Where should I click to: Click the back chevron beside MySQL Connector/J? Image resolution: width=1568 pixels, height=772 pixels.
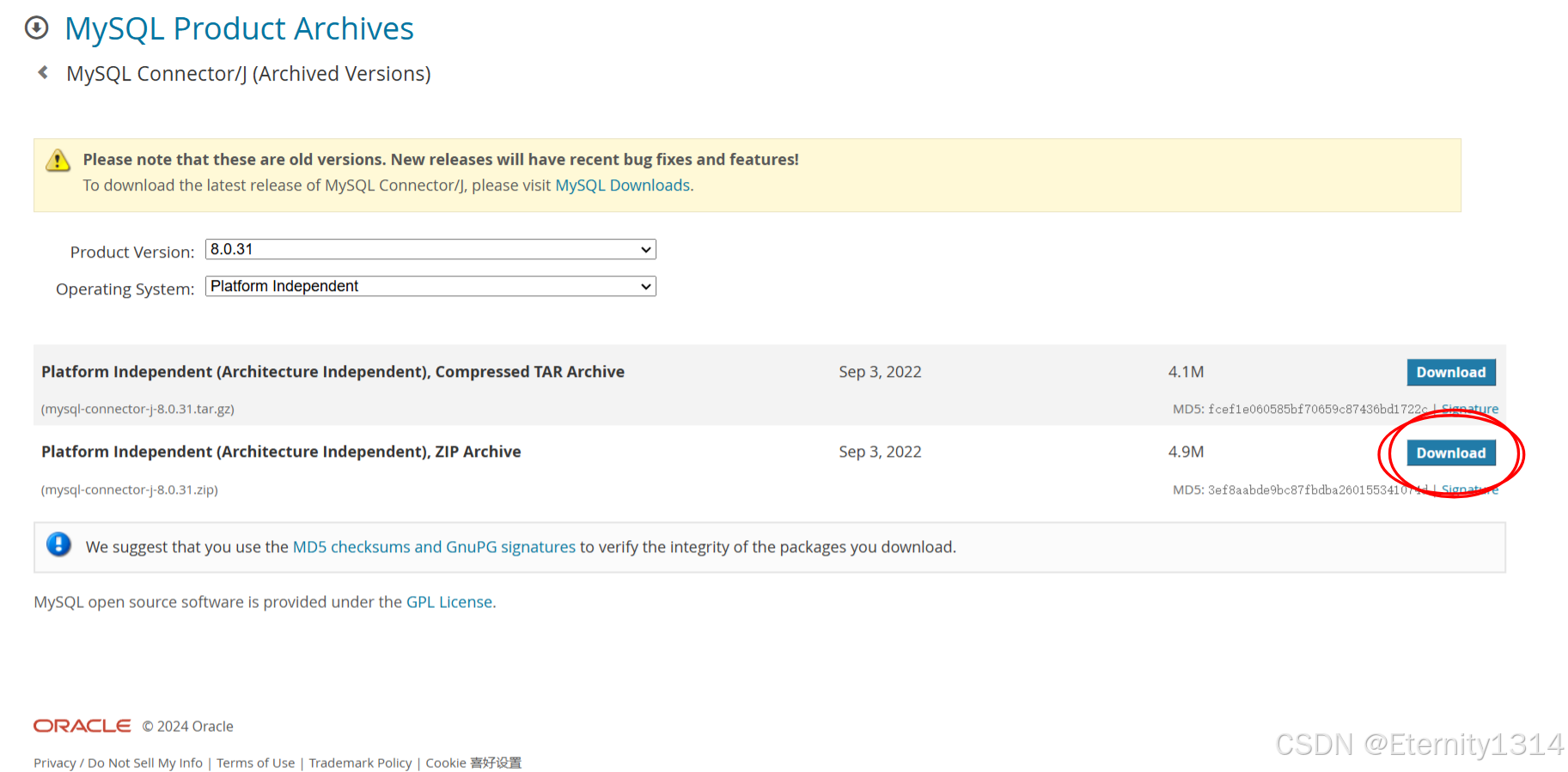pos(43,73)
